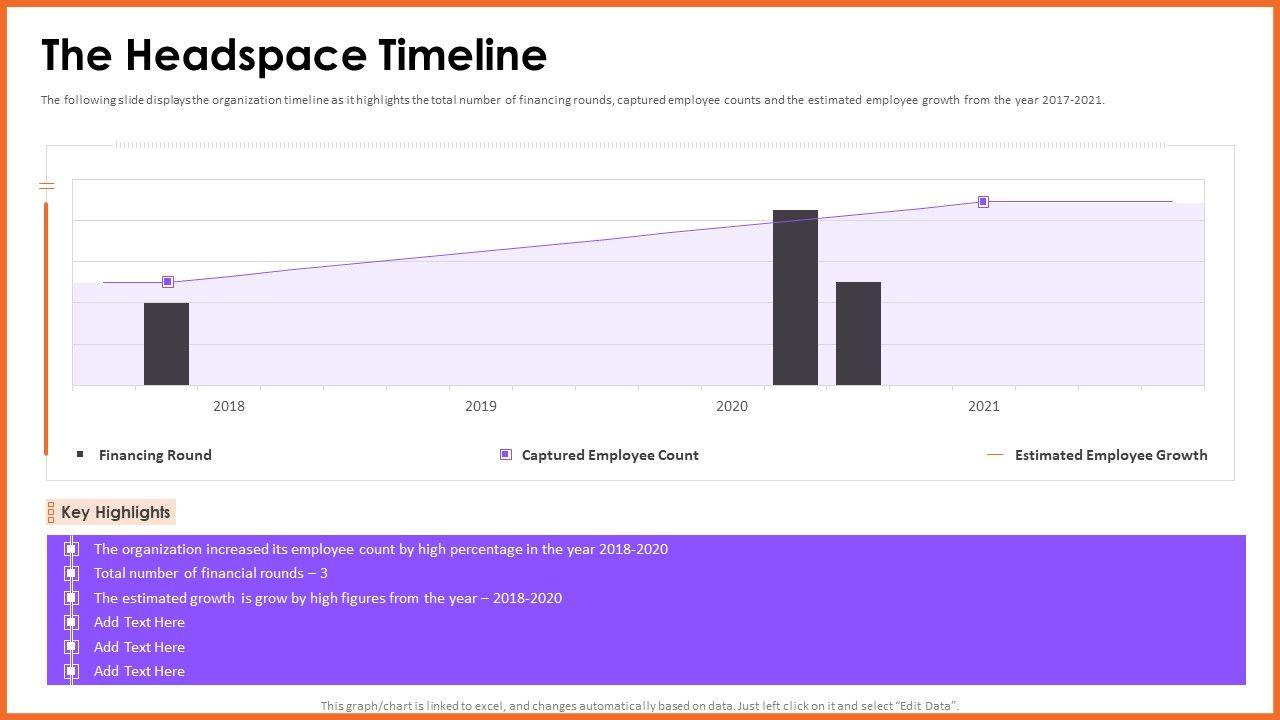
Task: Click the 2019 axis label
Action: (481, 406)
